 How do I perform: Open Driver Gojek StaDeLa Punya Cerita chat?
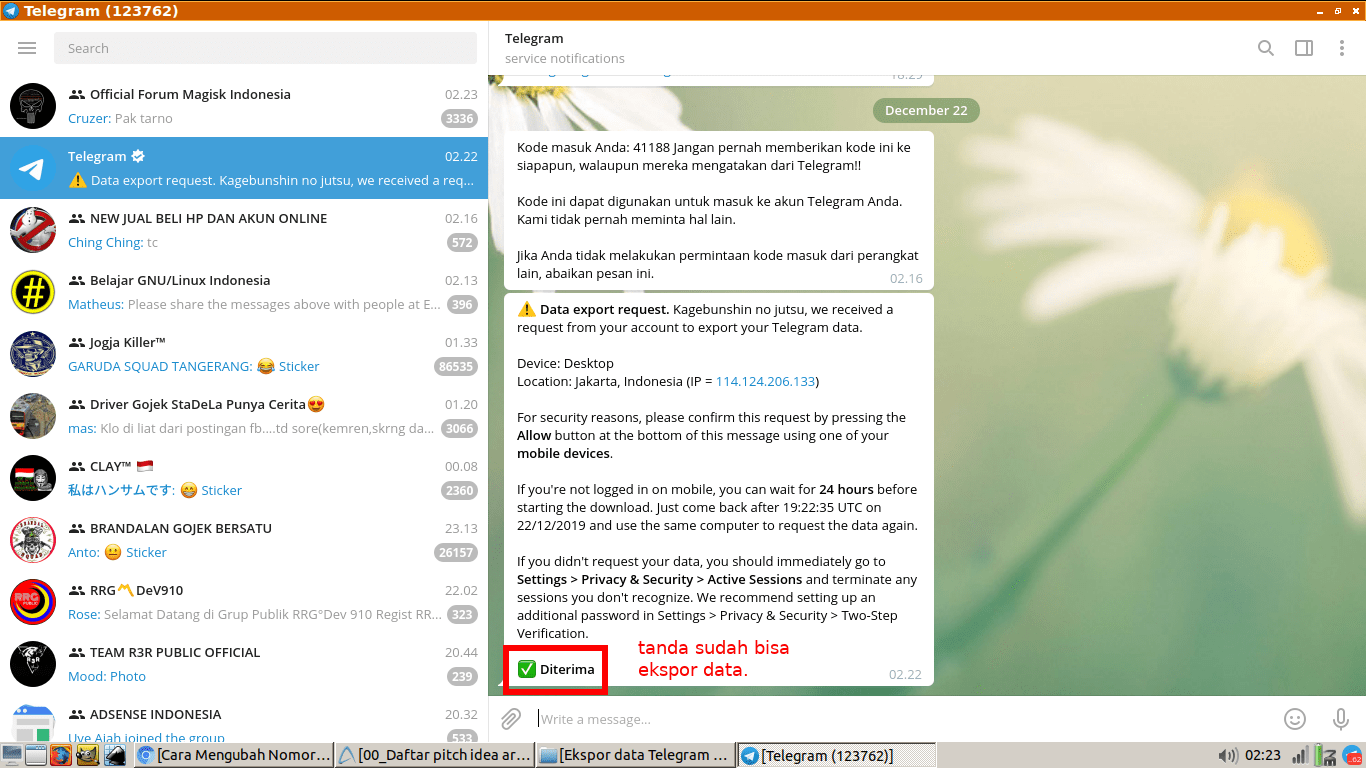point(244,416)
